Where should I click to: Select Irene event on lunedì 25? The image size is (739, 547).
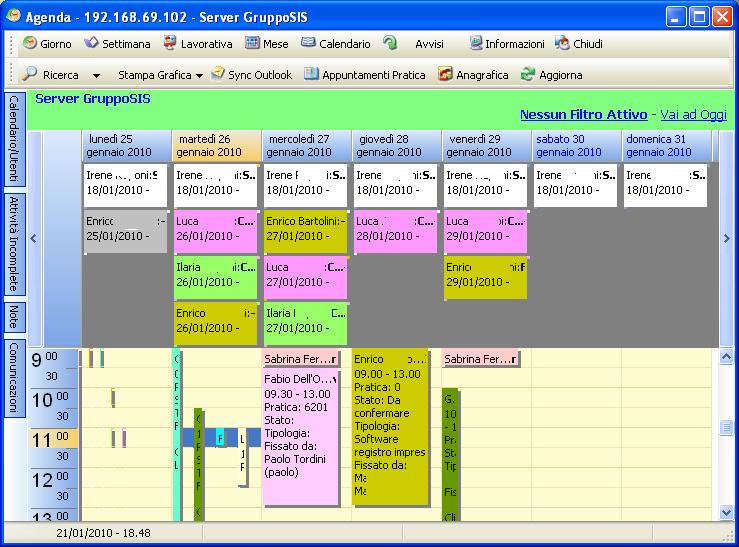pyautogui.click(x=125, y=185)
